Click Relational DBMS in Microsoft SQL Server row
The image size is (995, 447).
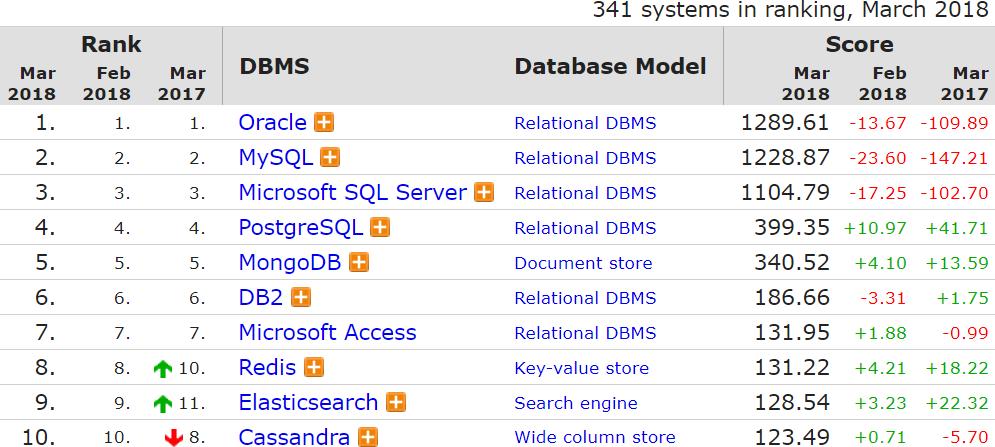coord(585,193)
